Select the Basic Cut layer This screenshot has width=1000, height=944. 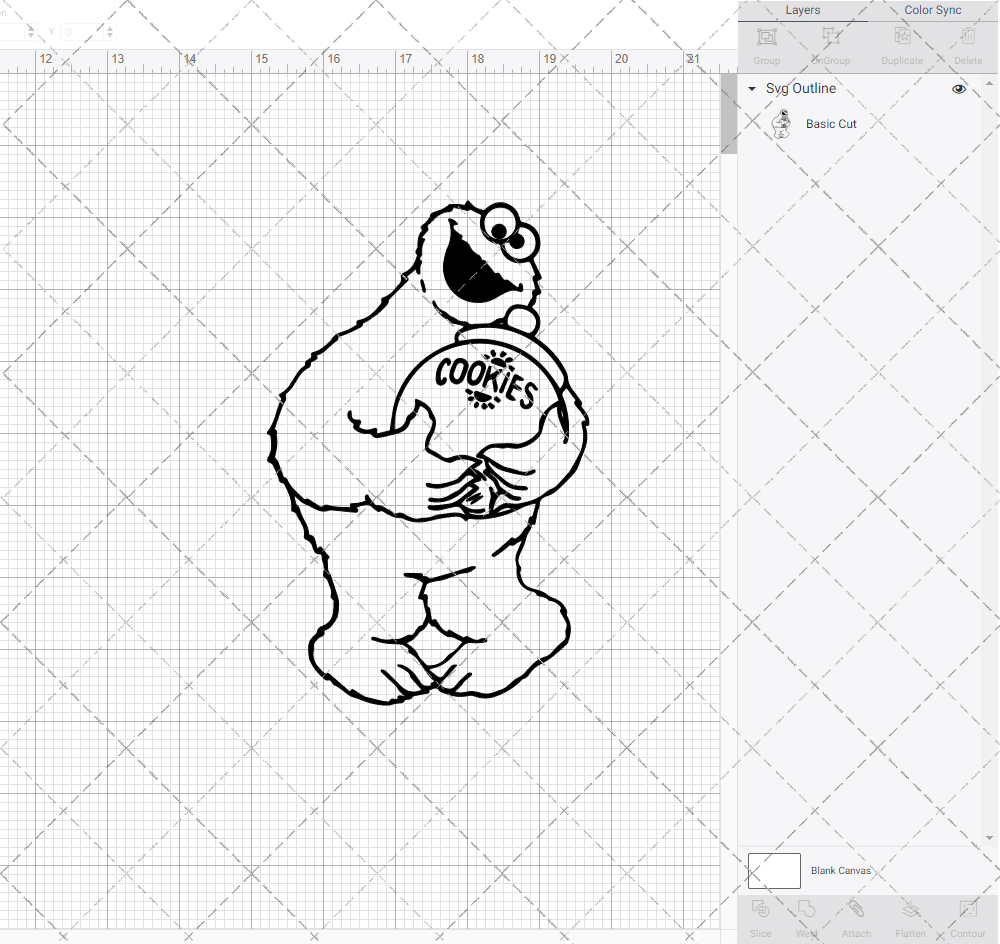(x=832, y=123)
